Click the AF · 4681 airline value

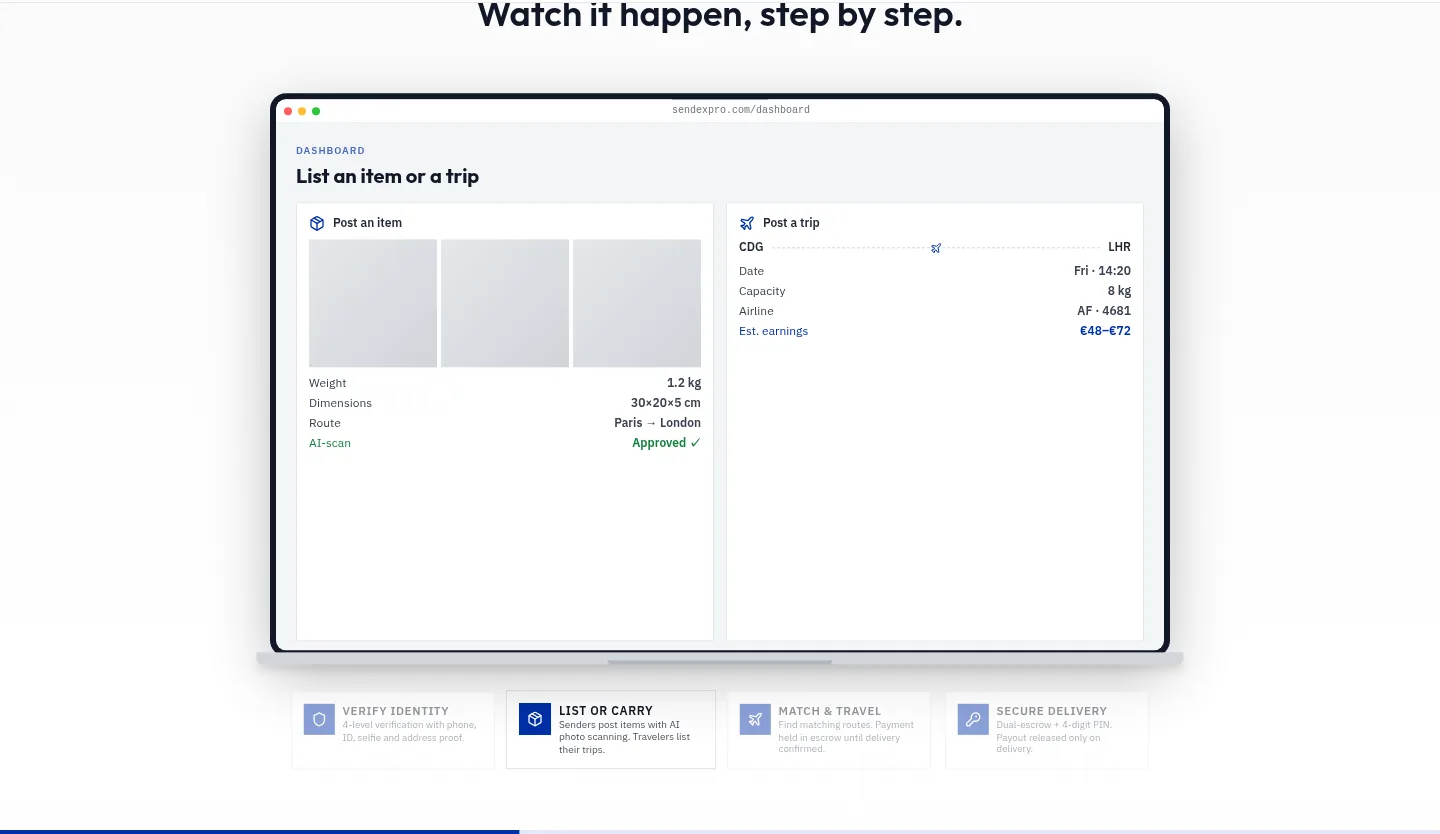click(x=1104, y=311)
